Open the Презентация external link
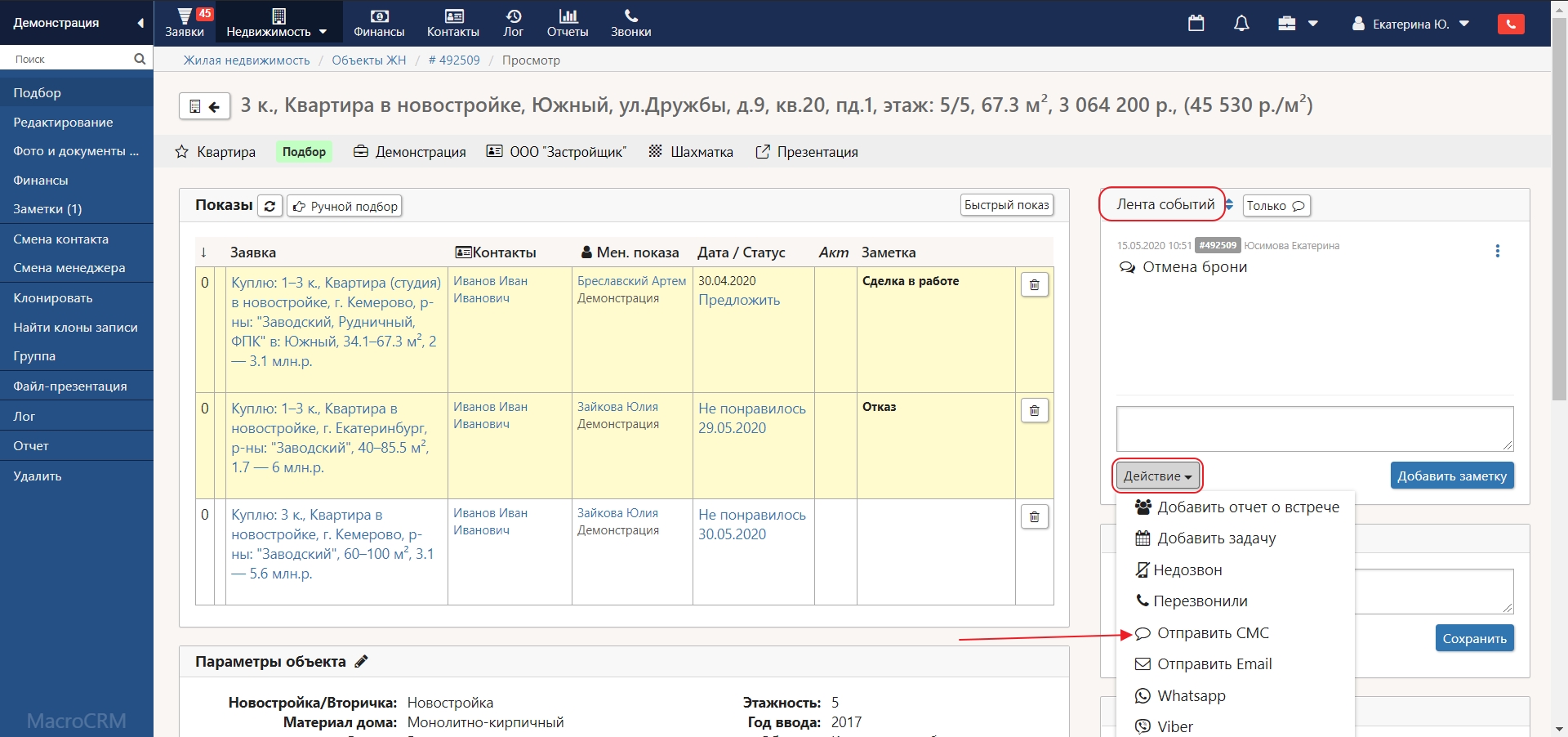This screenshot has height=737, width=1568. tap(807, 152)
